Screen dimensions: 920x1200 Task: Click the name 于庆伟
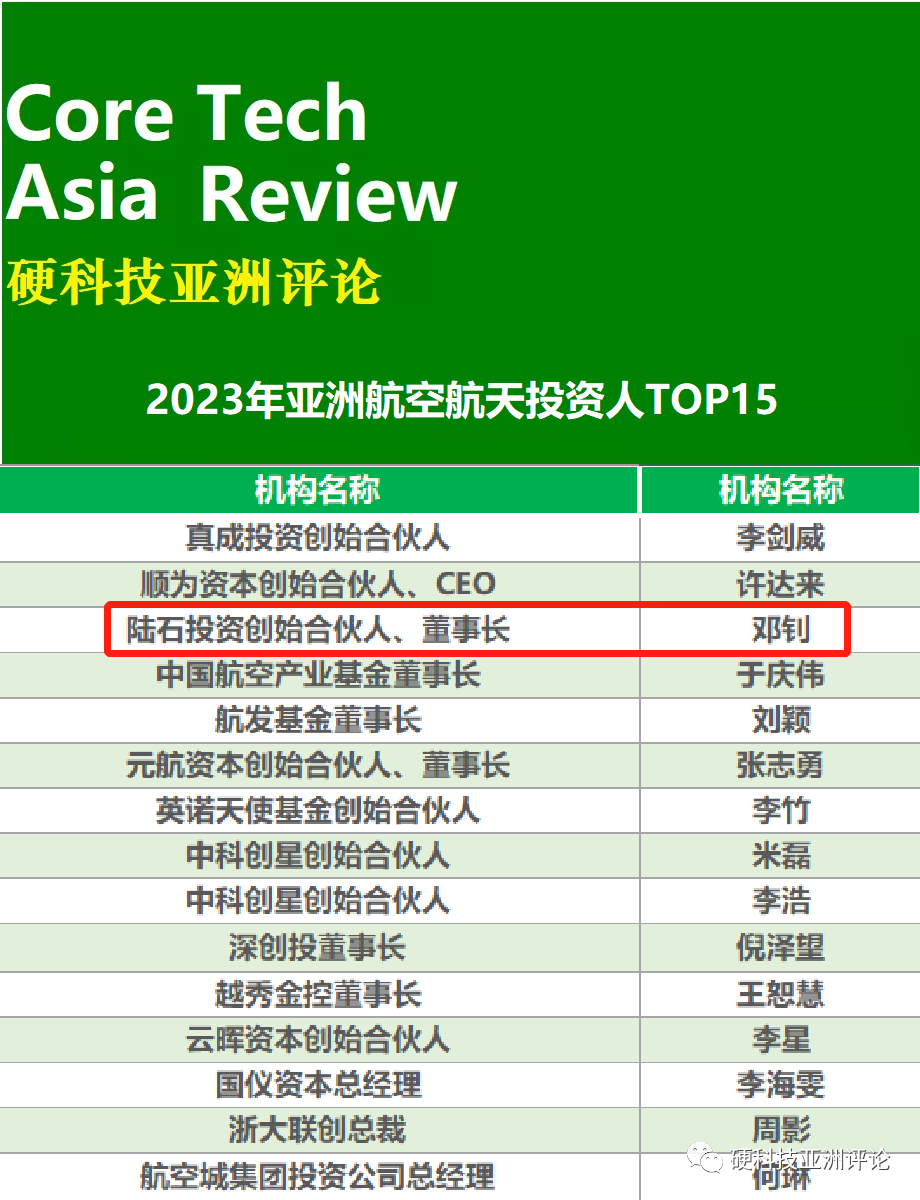(x=781, y=674)
